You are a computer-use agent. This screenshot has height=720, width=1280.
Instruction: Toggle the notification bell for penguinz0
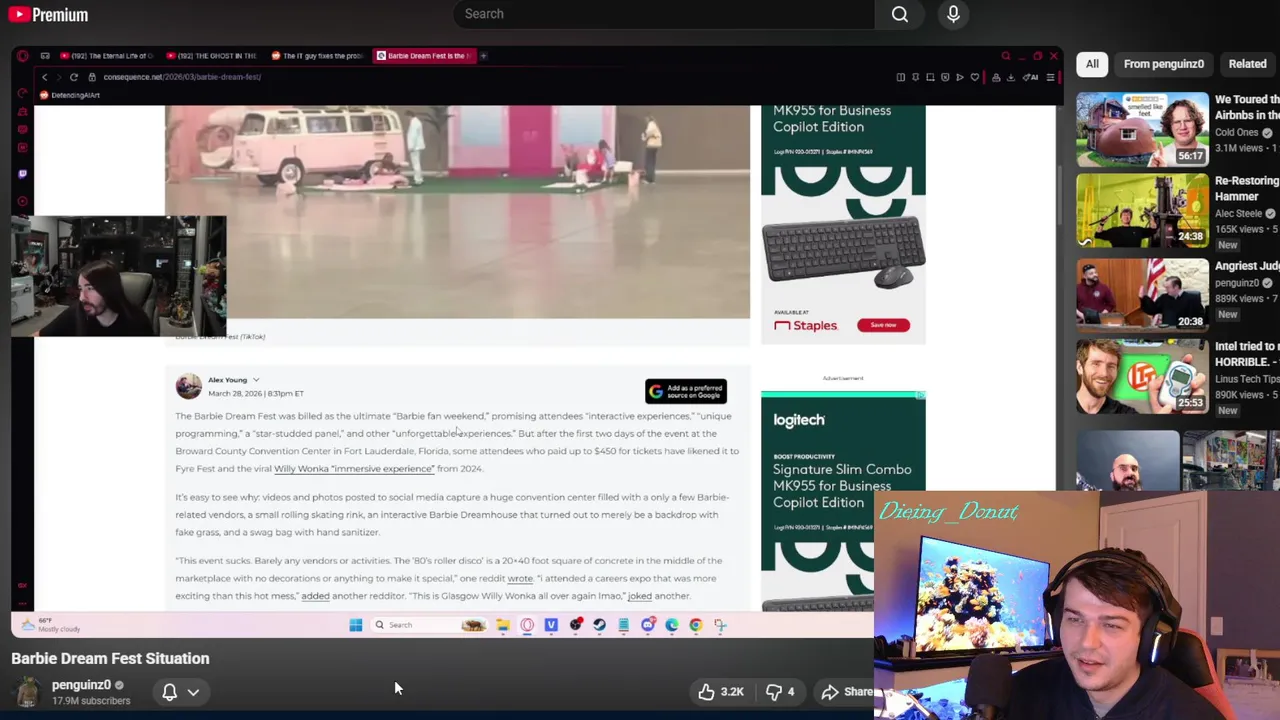click(x=169, y=692)
